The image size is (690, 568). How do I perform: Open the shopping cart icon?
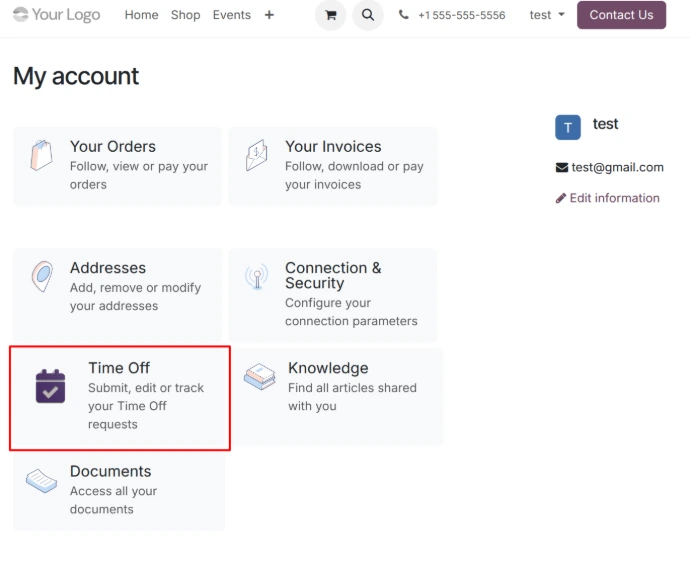point(331,15)
